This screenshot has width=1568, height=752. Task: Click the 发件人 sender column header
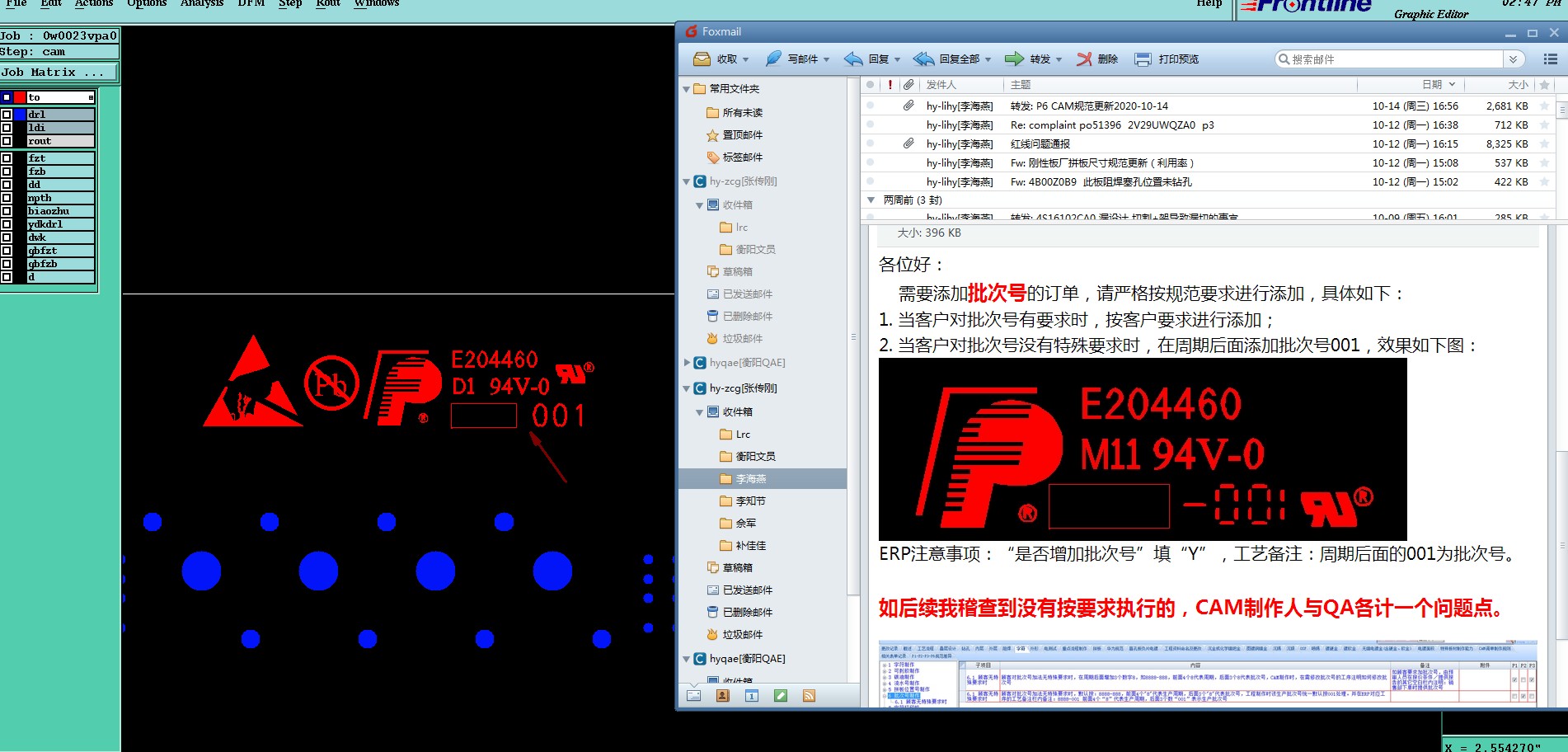click(941, 85)
